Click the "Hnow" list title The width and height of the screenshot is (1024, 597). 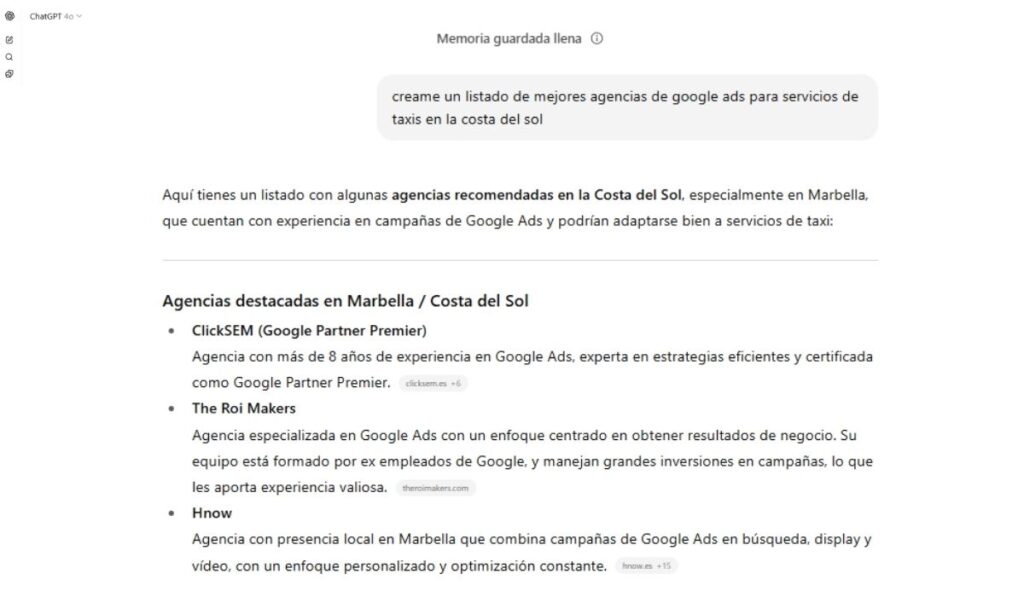212,513
